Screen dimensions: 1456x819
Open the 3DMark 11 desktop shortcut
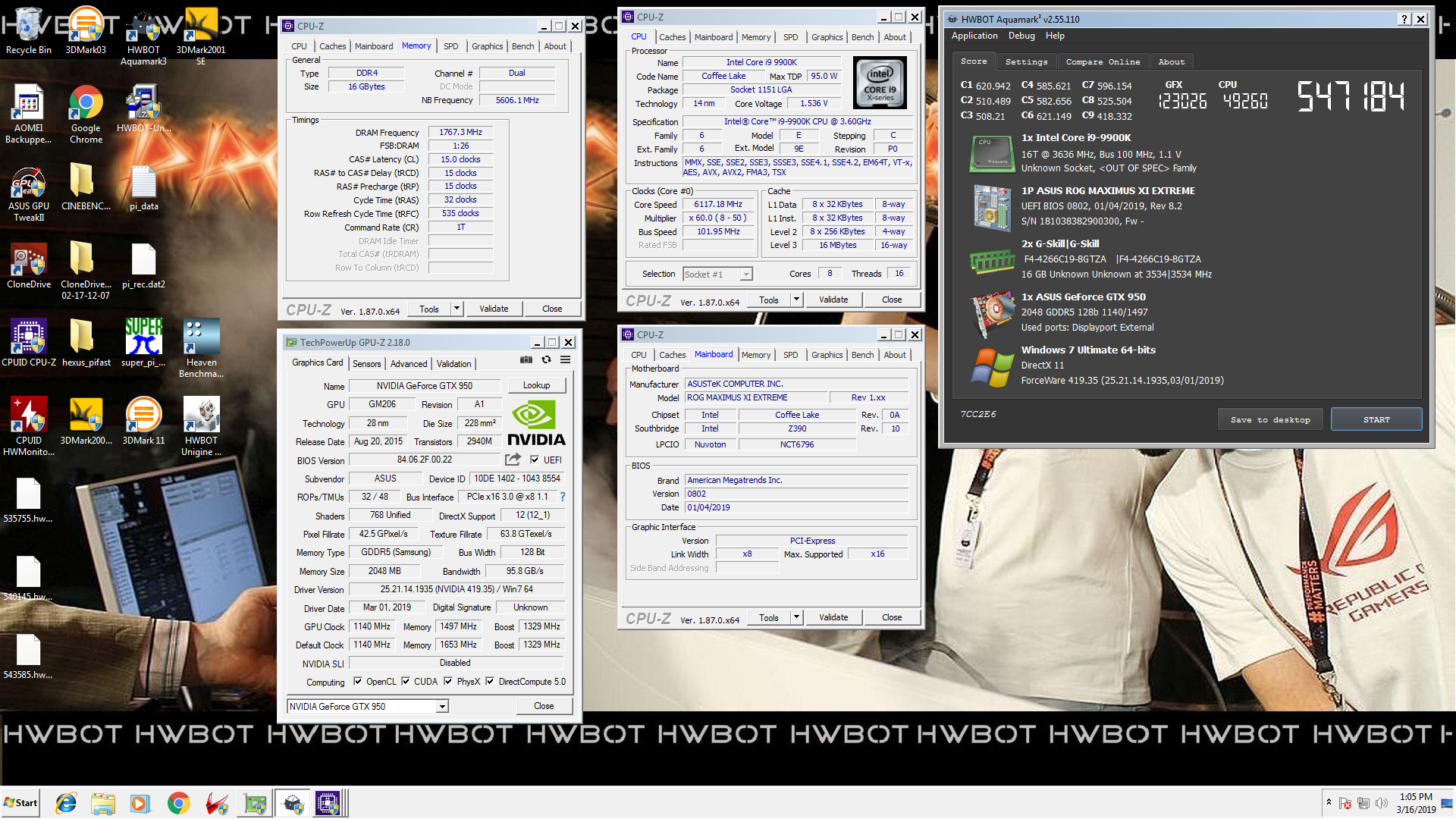[x=143, y=422]
